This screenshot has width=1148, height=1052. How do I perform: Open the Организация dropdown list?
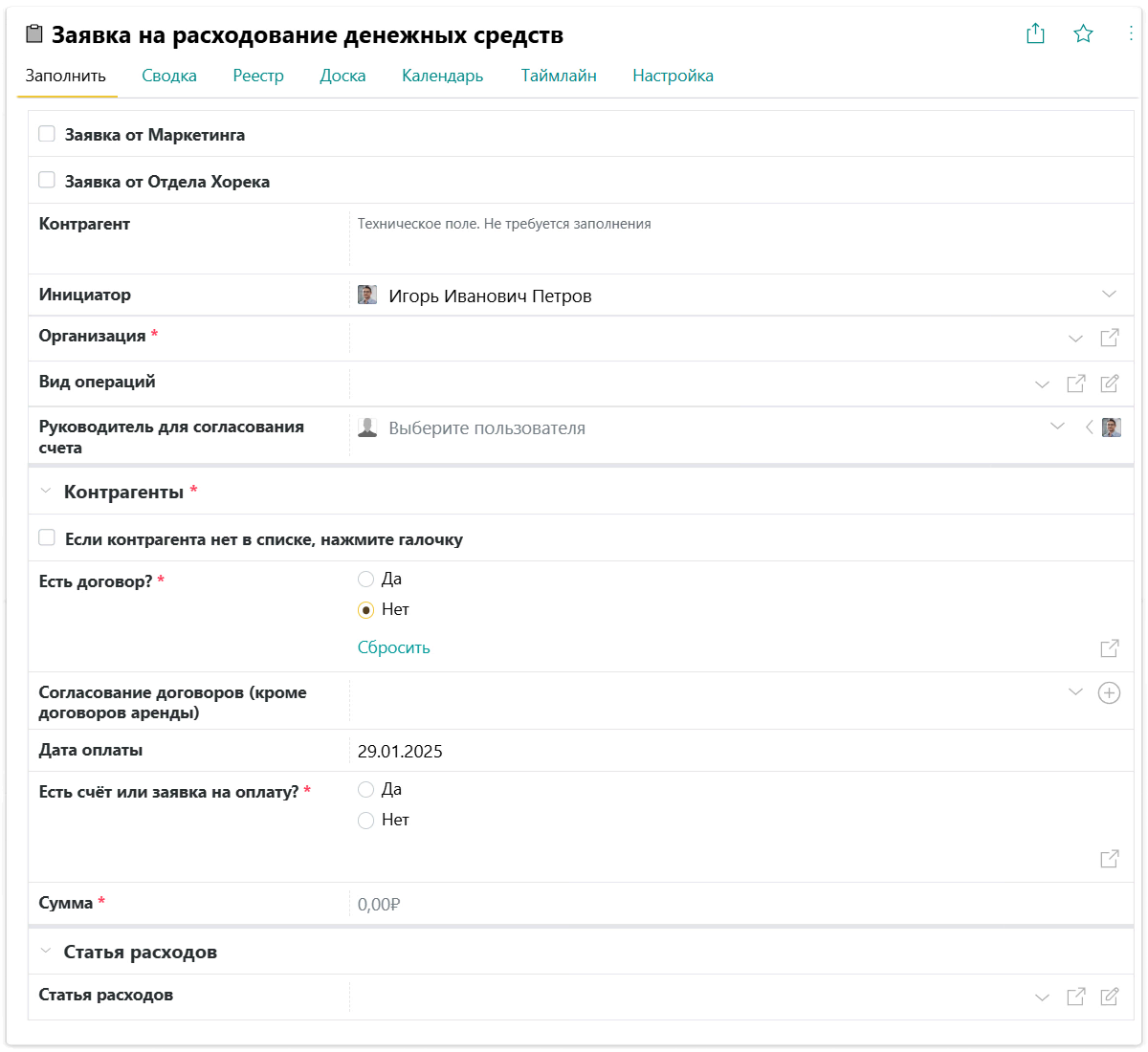pyautogui.click(x=1075, y=339)
